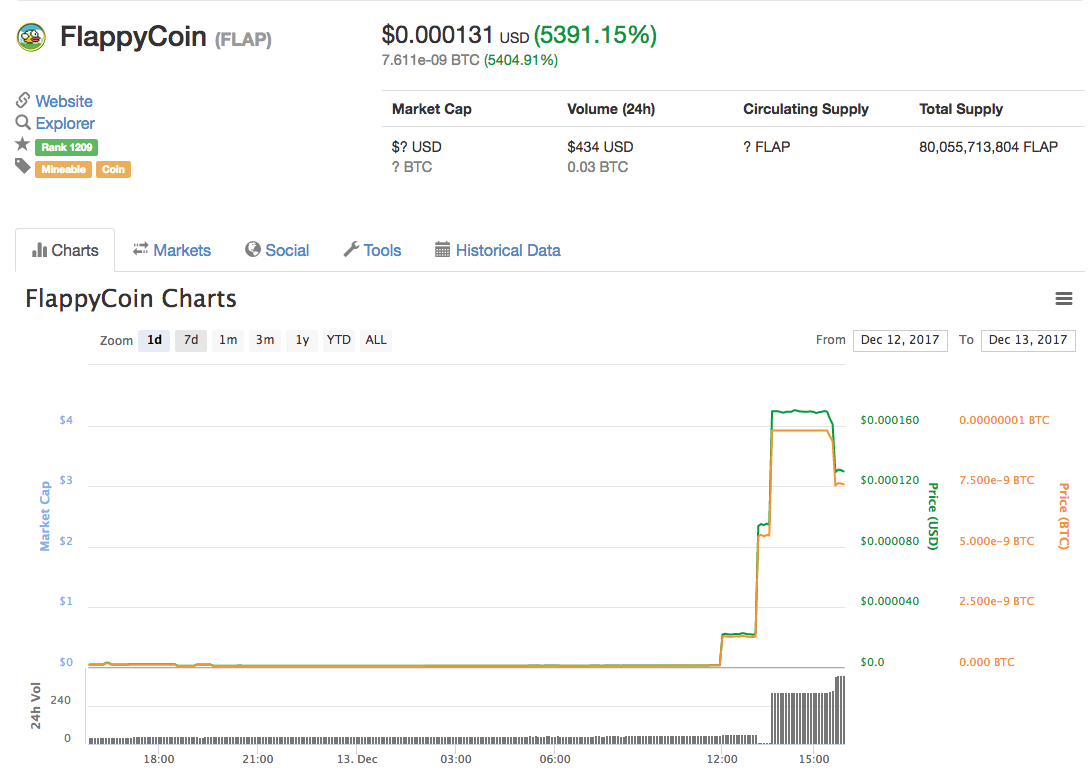The height and width of the screenshot is (778, 1092).
Task: Click the 7.500e-9 BTC axis label
Action: tap(997, 480)
